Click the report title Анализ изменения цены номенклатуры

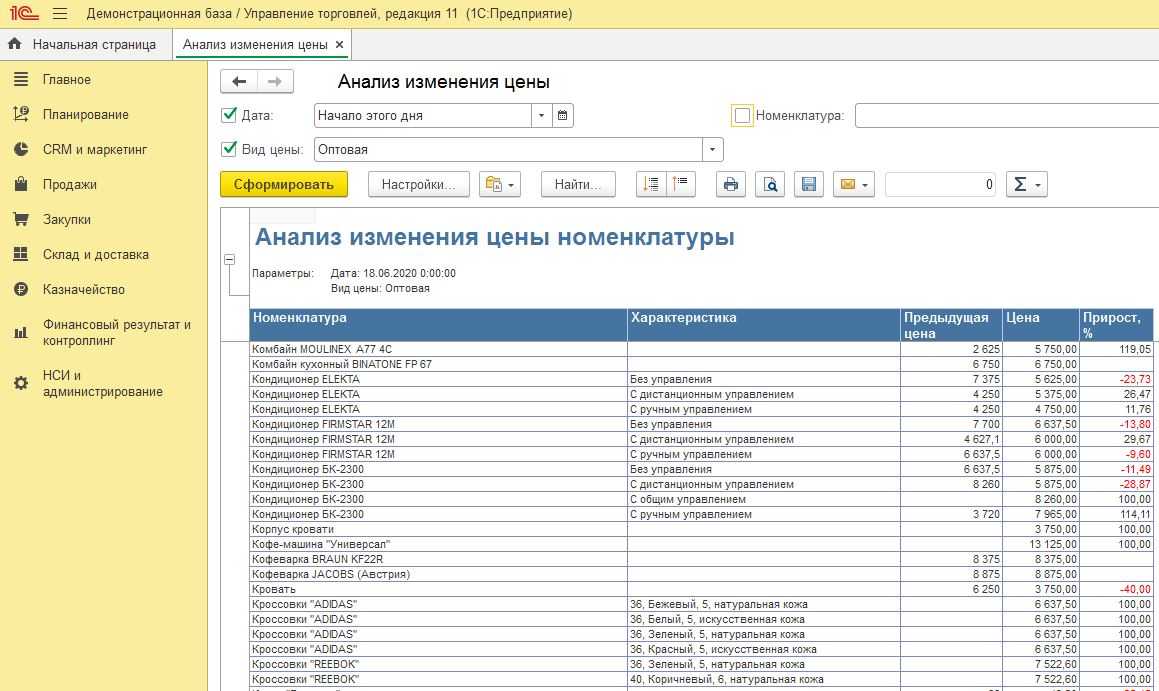pos(494,237)
